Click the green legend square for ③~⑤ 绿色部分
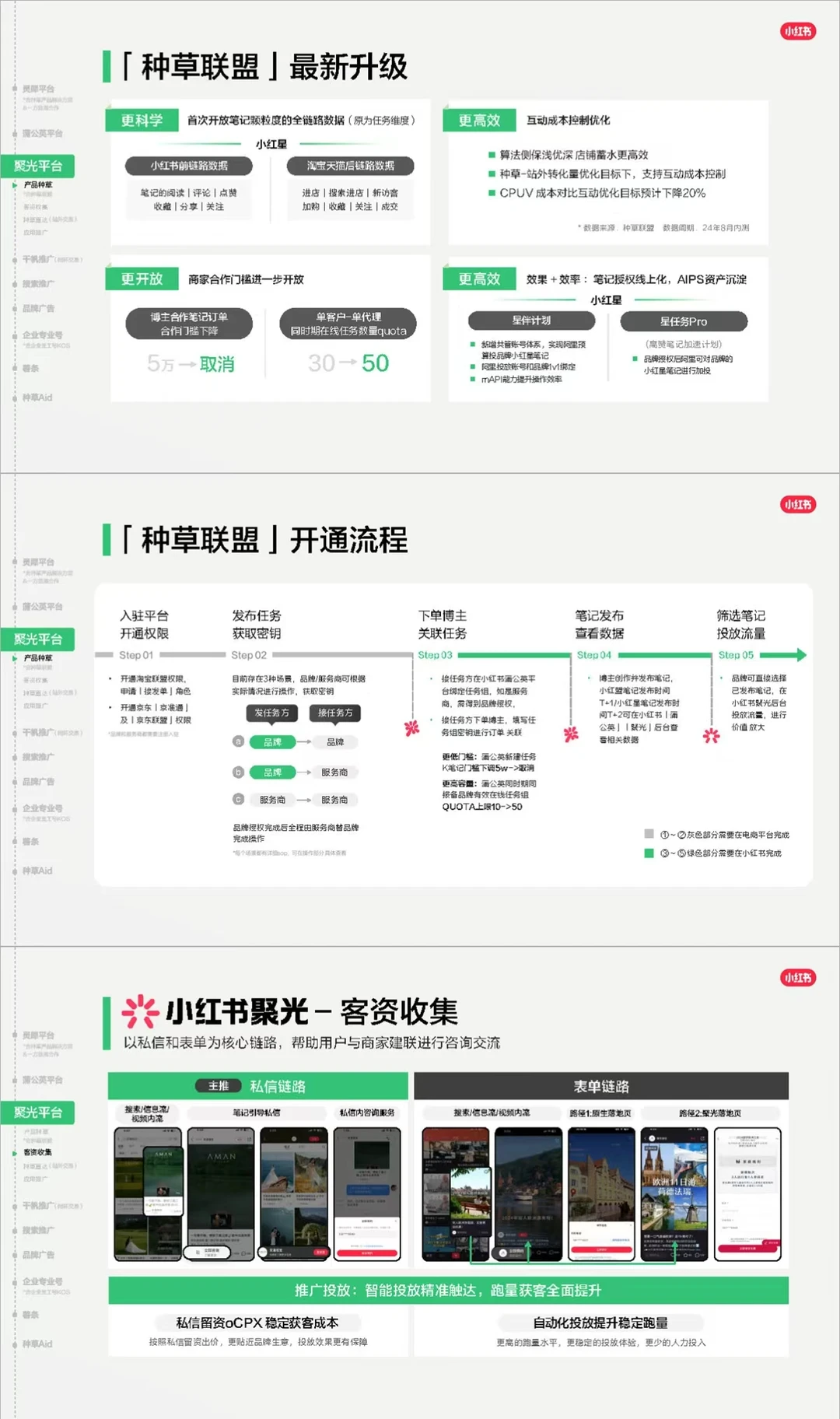The height and width of the screenshot is (1419, 840). (649, 853)
